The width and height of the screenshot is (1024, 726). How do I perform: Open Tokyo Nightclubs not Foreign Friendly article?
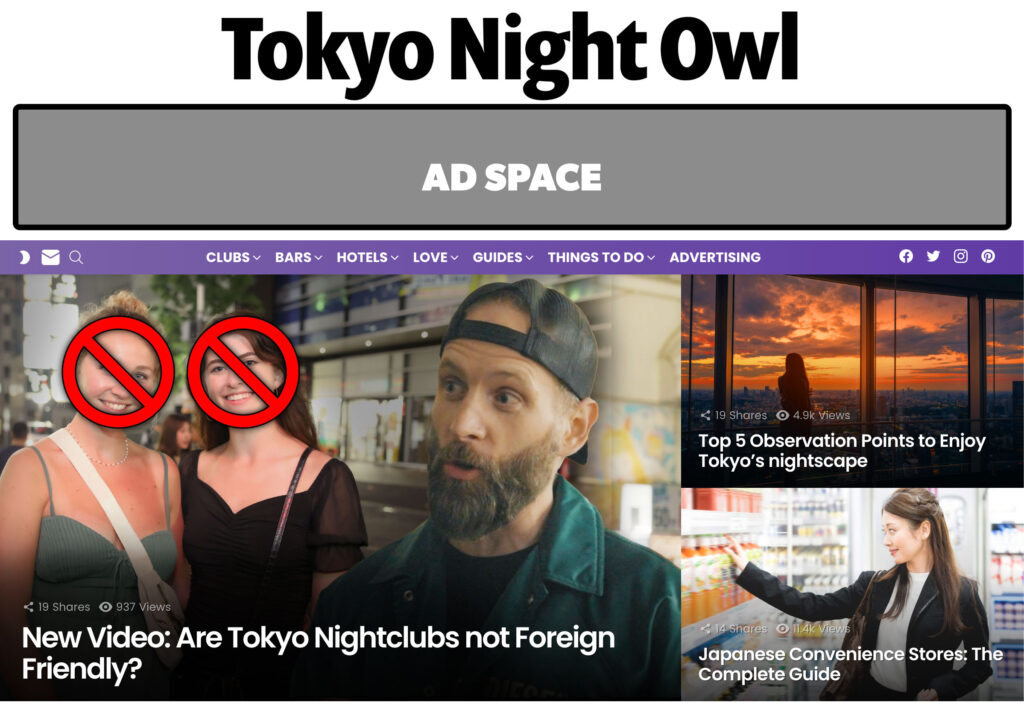(318, 653)
